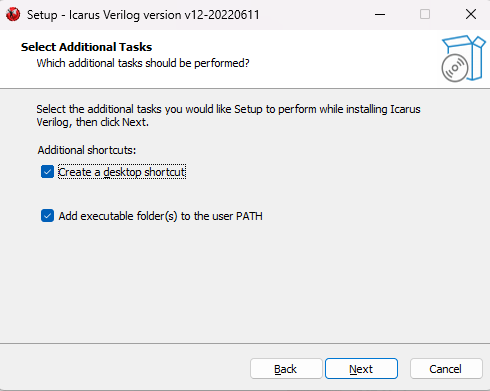490x391 pixels.
Task: Click 'Add executable folder(s) to the user PATH' text
Action: (161, 216)
